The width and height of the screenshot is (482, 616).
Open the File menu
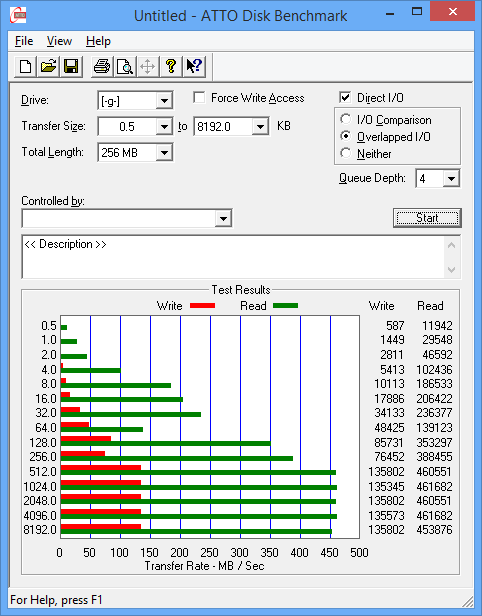pyautogui.click(x=24, y=41)
